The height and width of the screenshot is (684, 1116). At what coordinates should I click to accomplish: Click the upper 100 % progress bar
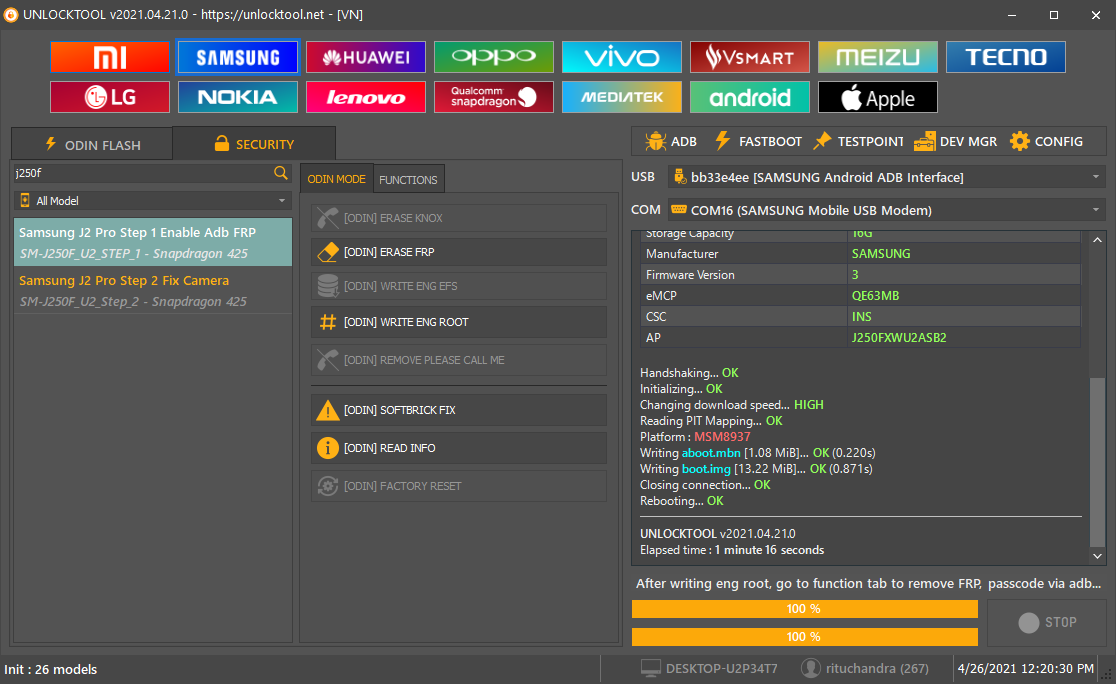click(x=804, y=609)
